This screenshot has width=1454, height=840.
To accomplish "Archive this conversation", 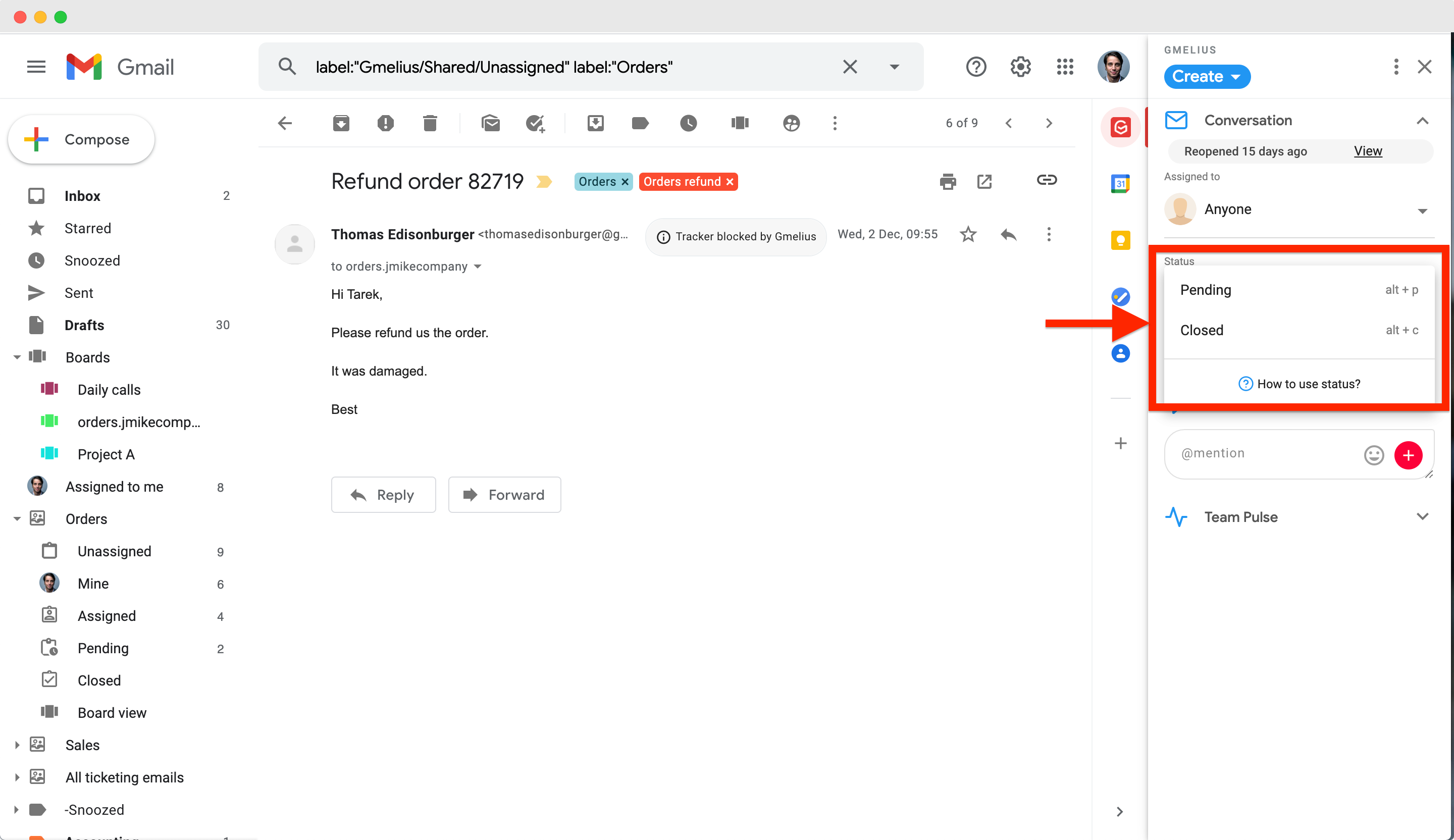I will click(x=341, y=123).
